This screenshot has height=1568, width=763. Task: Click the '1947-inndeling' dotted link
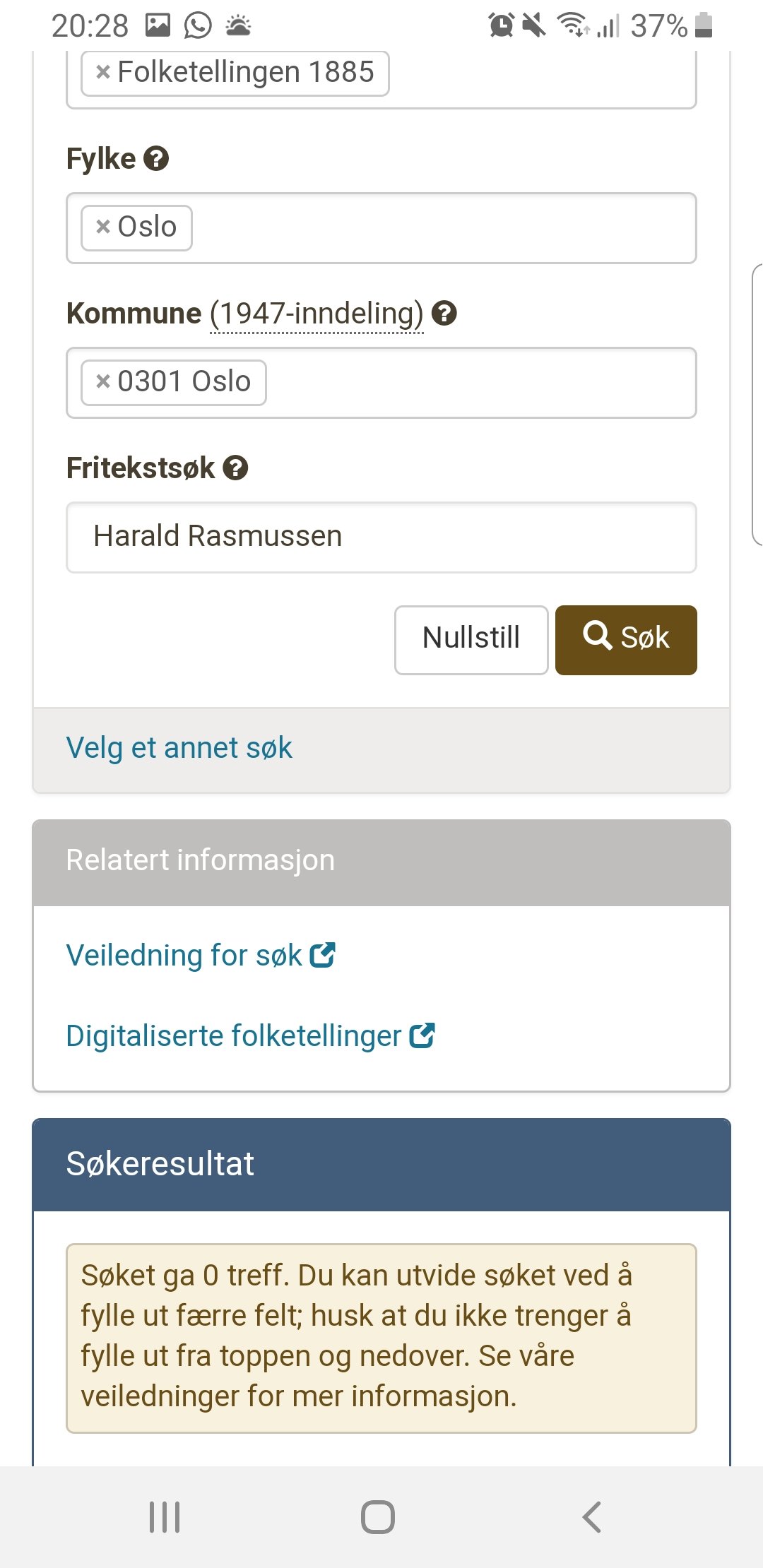[x=317, y=314]
